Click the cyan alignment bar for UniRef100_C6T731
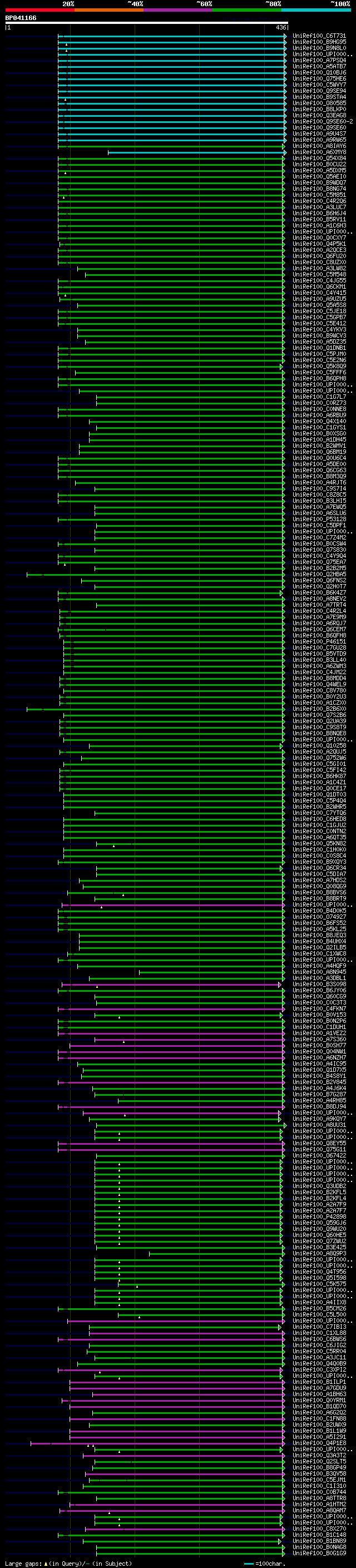 click(172, 36)
